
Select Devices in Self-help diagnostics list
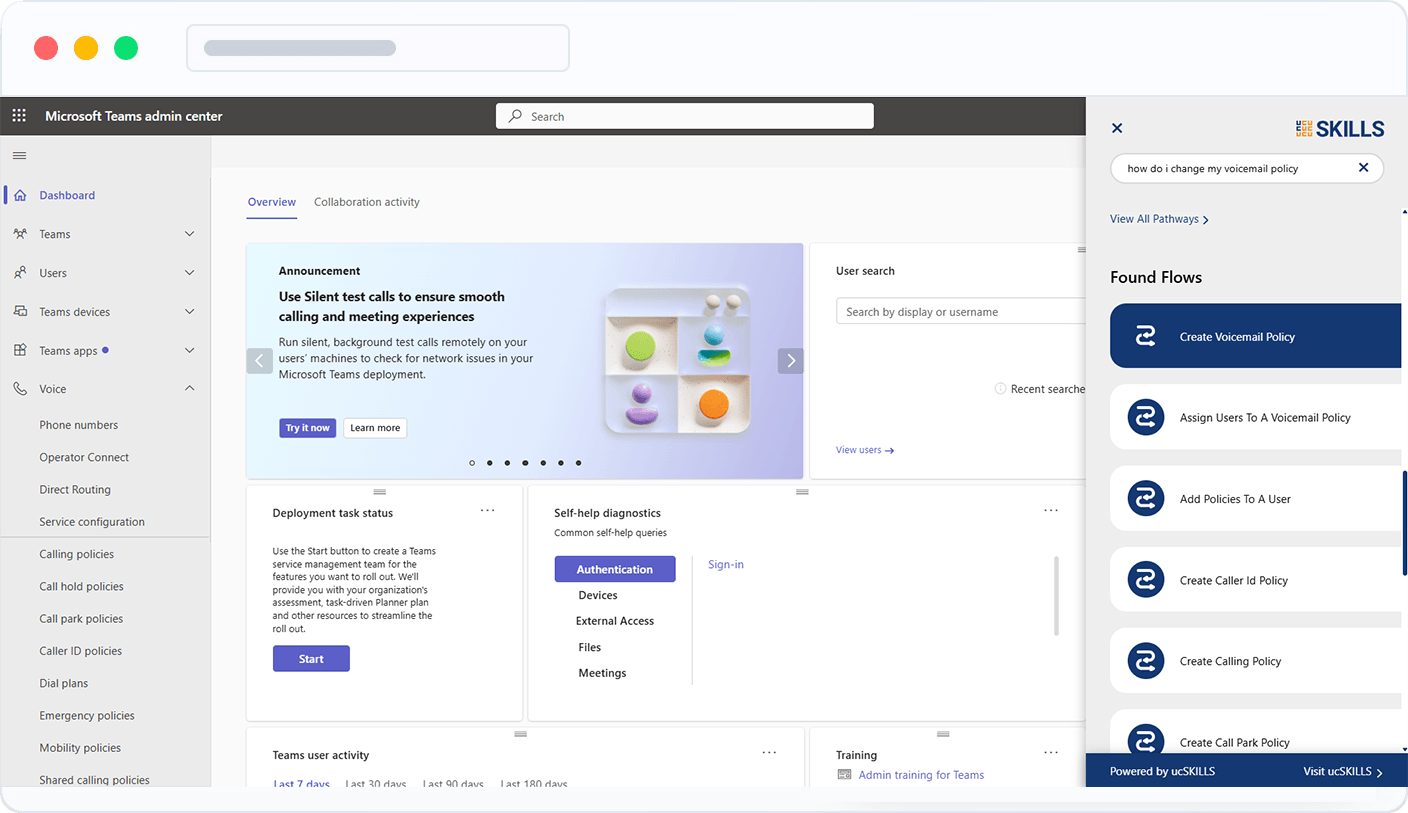598,595
